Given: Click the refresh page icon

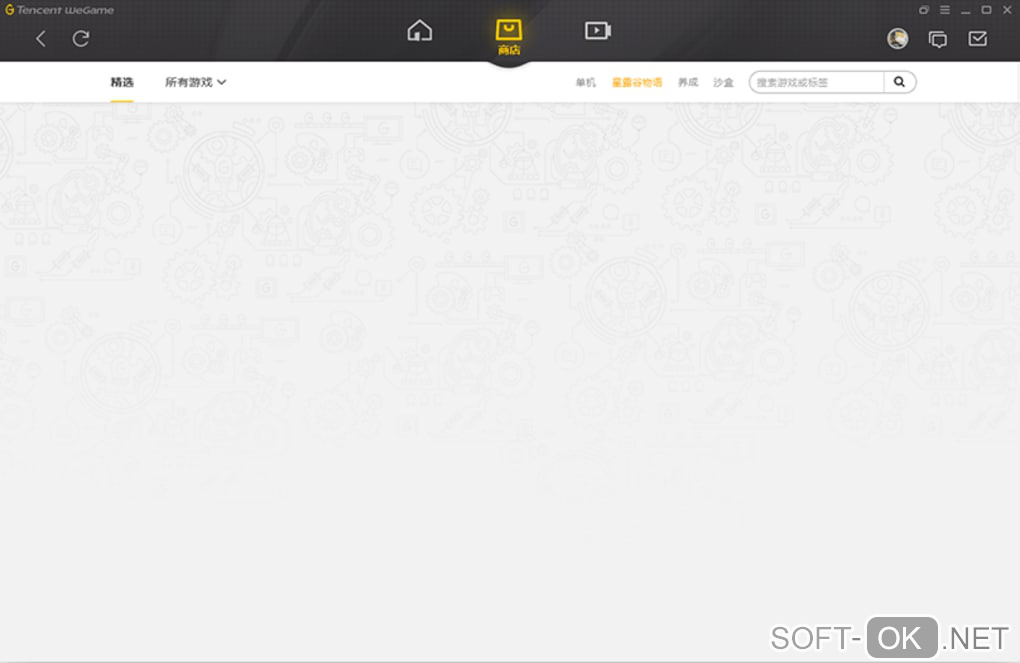Looking at the screenshot, I should tap(81, 39).
